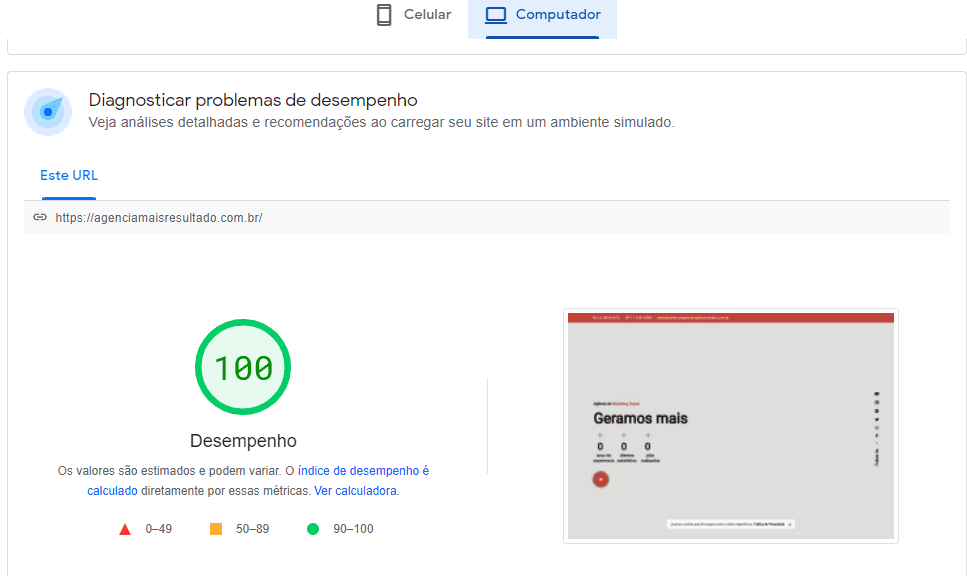Click the Desempenho label below the gauge
The image size is (967, 576).
click(x=242, y=440)
